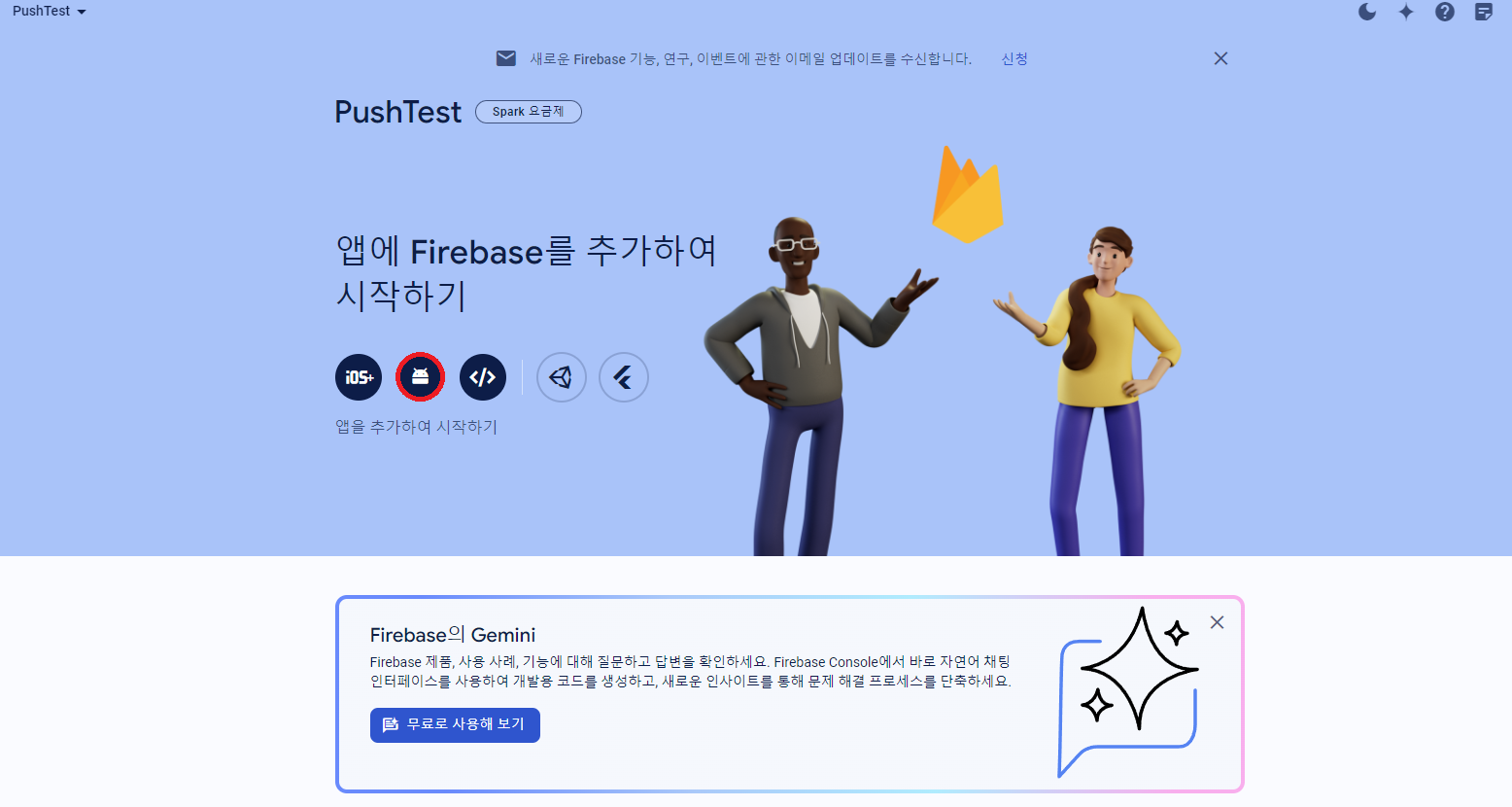
Task: Open Gemini via the top-bar sparkle icon
Action: [x=1406, y=12]
